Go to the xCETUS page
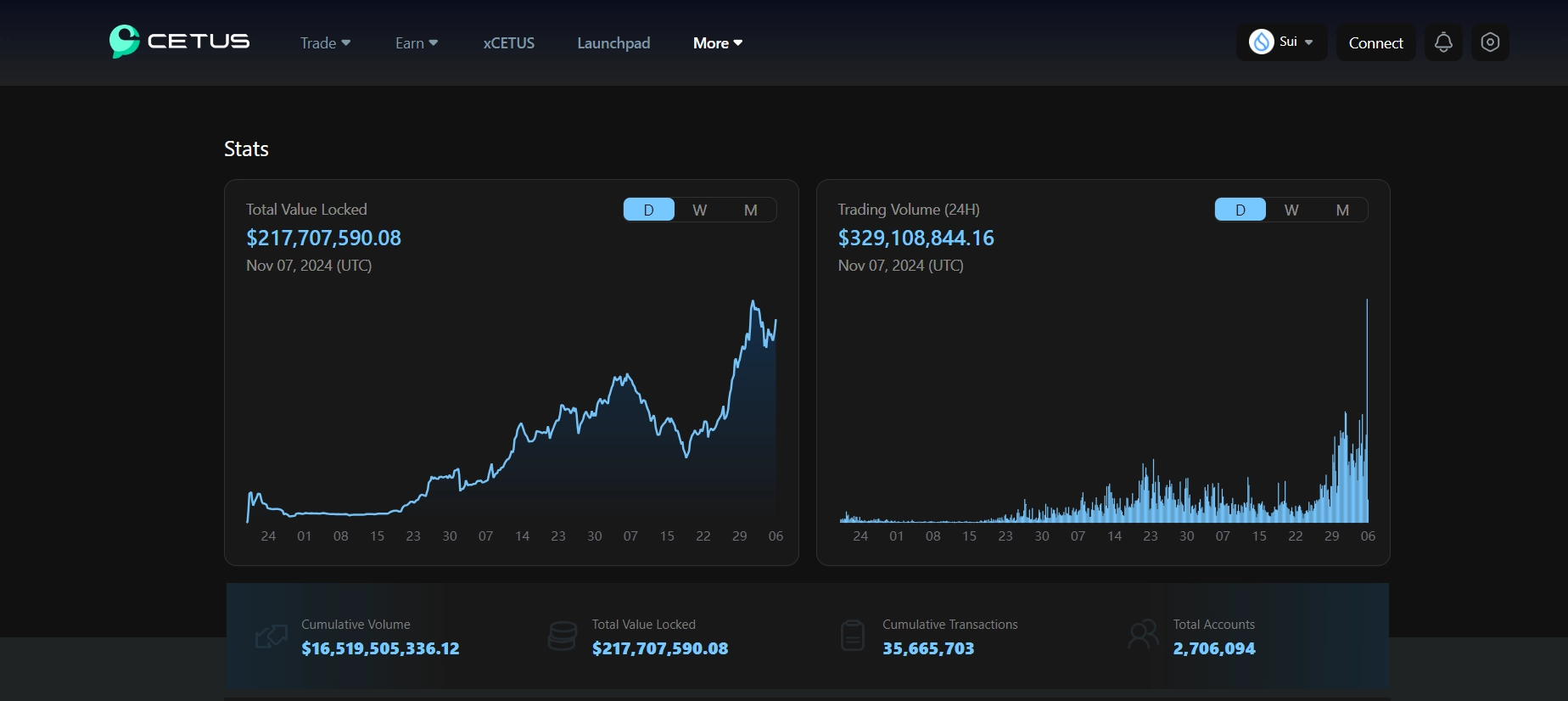The image size is (1568, 701). [509, 43]
